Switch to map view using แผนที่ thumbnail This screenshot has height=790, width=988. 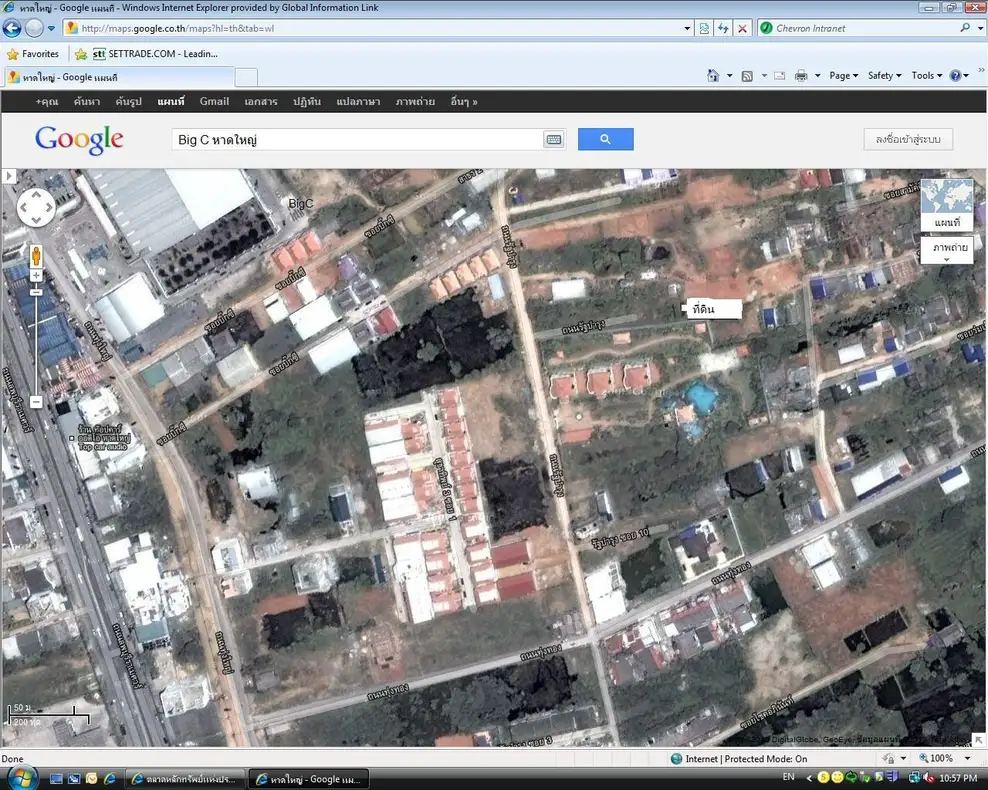946,205
